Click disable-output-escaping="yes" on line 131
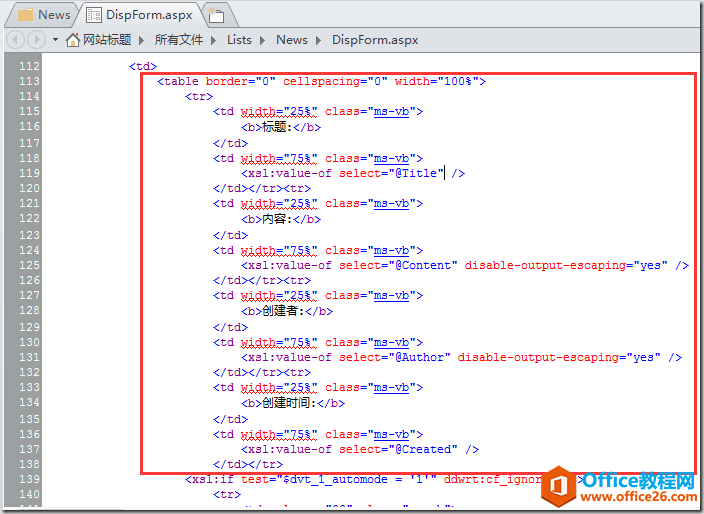 [x=559, y=357]
